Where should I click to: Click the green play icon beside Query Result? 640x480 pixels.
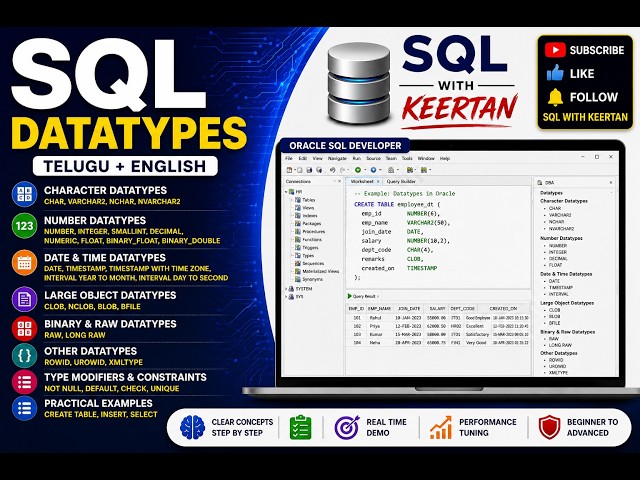[x=349, y=296]
